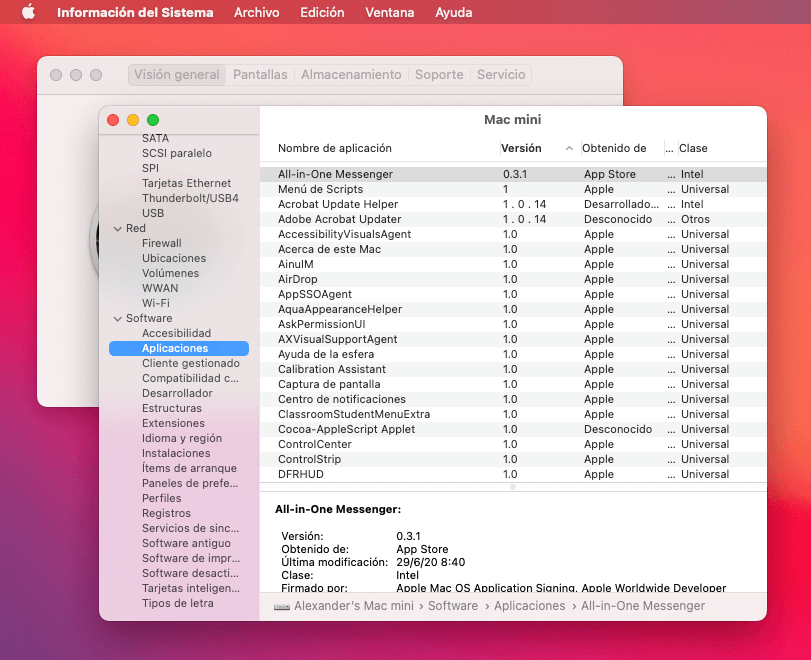Image resolution: width=811 pixels, height=660 pixels.
Task: Select the AirDrop row
Action: point(513,279)
